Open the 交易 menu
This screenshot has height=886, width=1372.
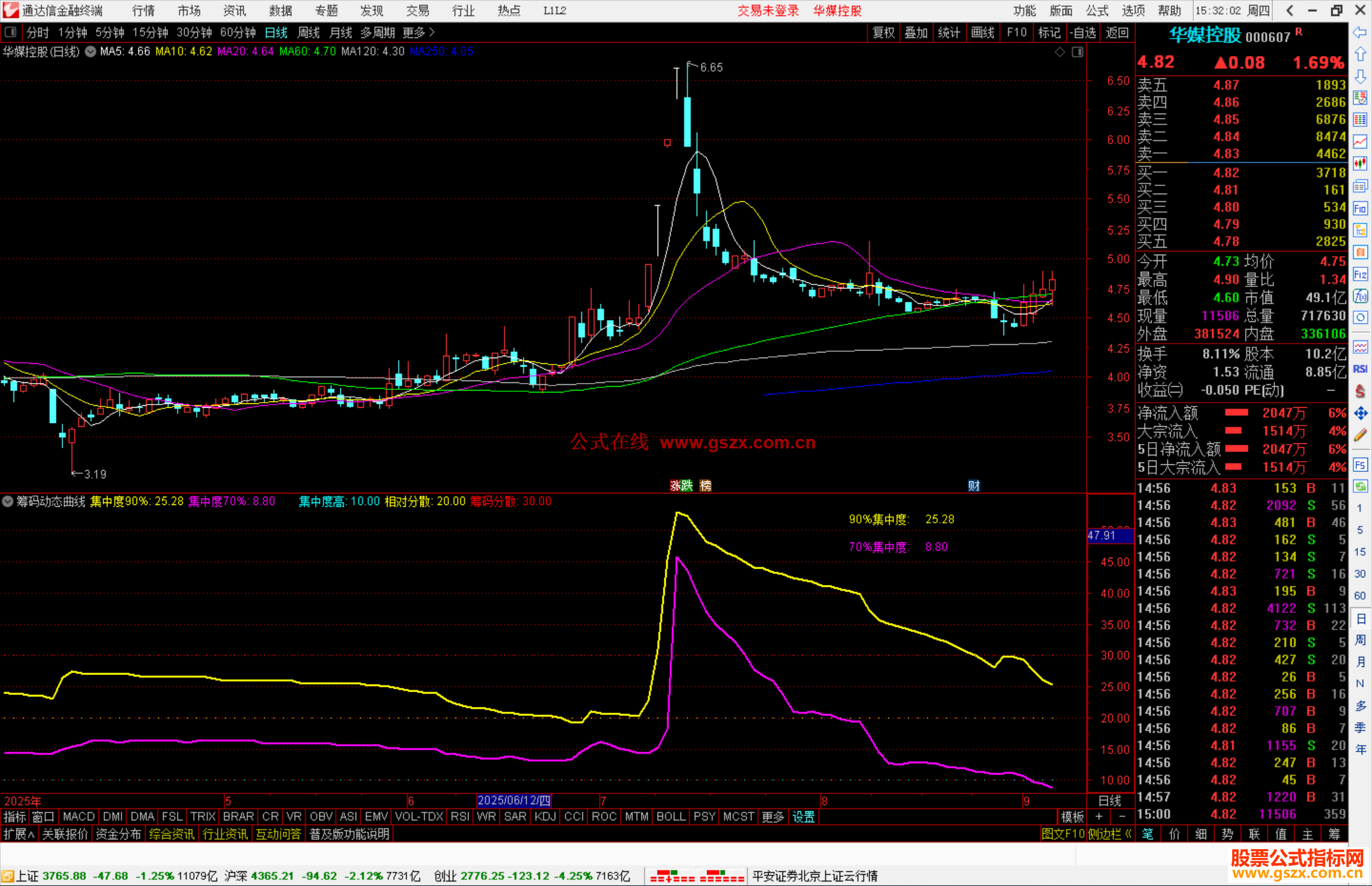[x=418, y=11]
